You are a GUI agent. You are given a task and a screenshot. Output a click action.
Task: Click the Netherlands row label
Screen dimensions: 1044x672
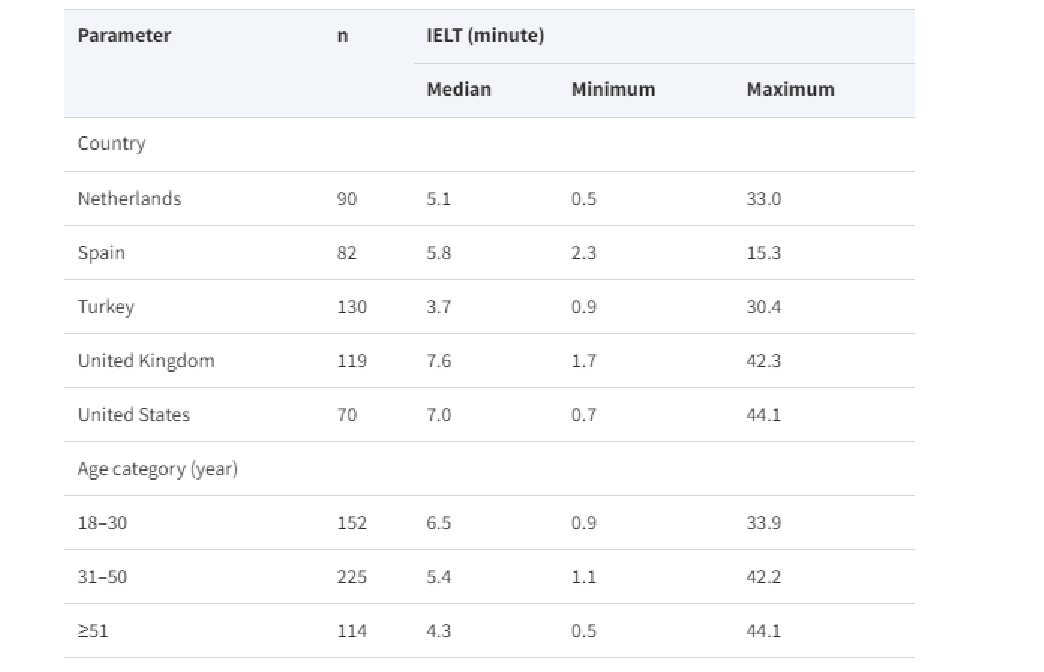pos(129,199)
